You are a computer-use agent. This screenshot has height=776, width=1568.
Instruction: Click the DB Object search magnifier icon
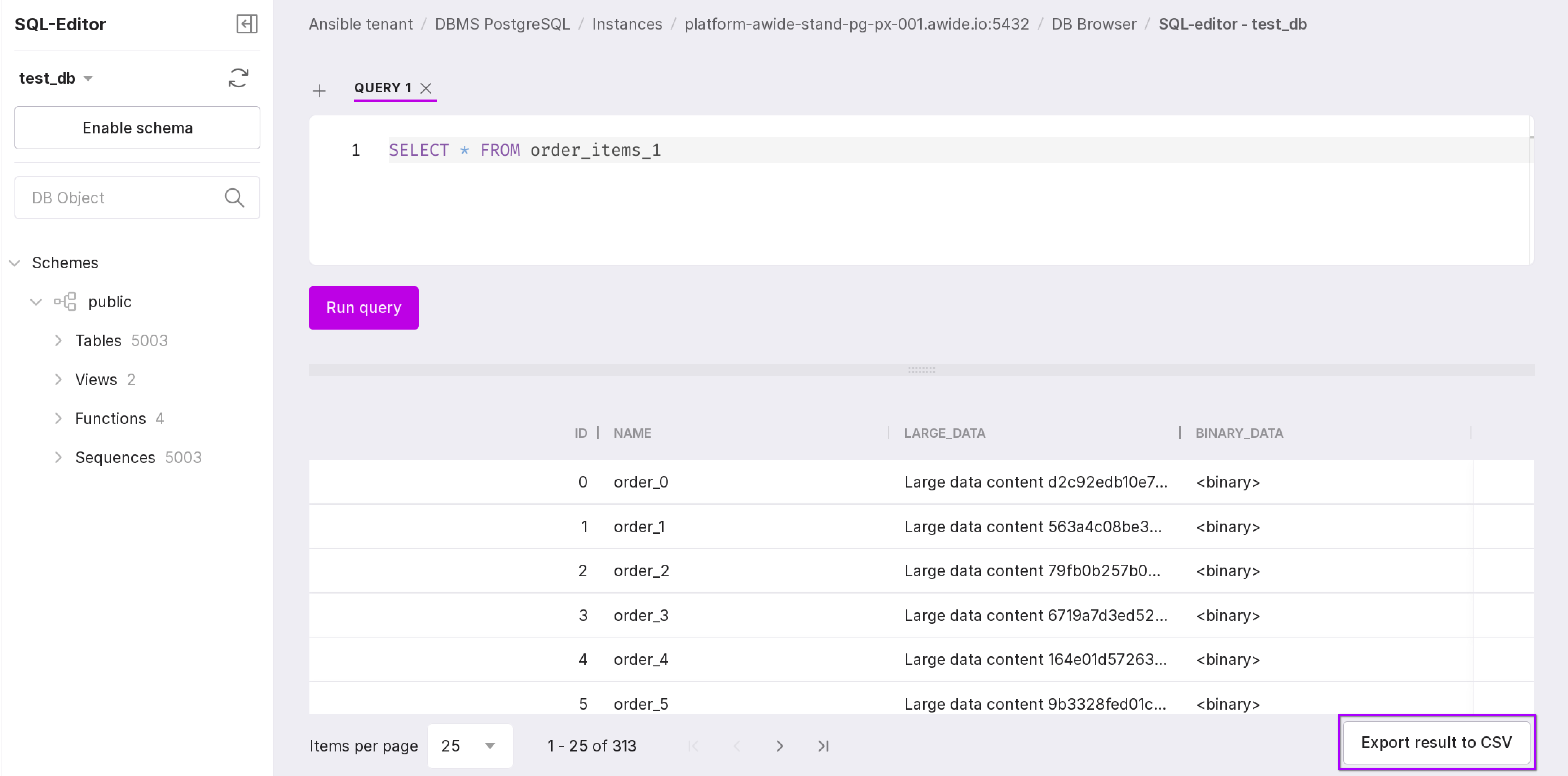click(234, 198)
